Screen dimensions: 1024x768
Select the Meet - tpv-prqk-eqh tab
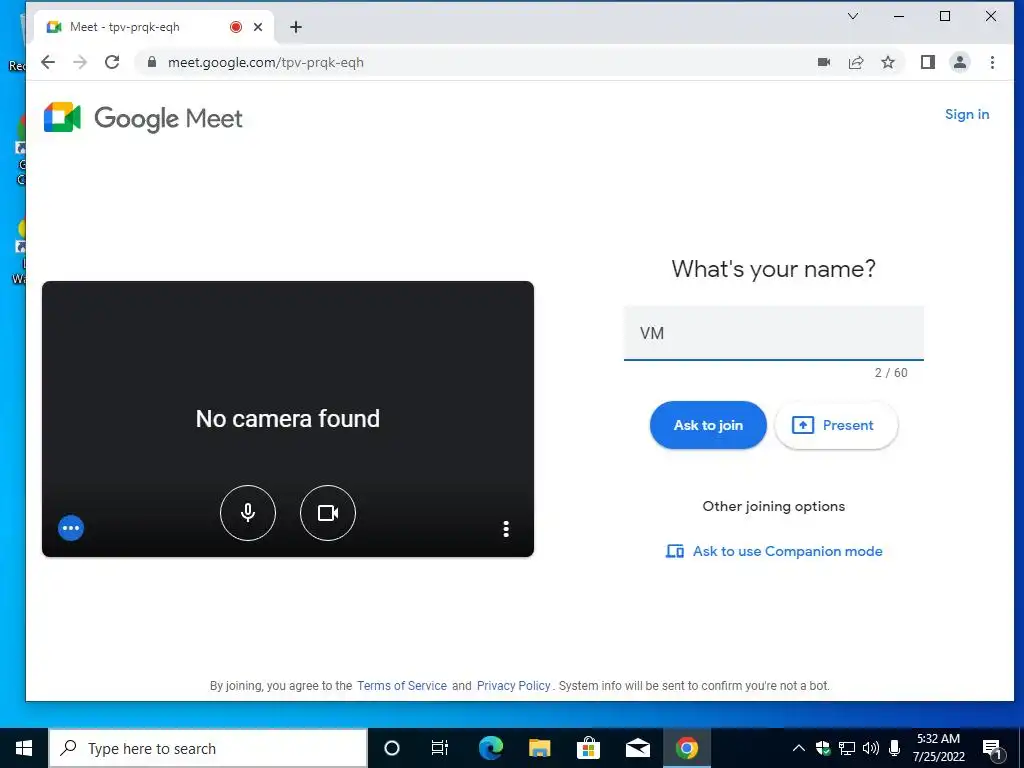coord(155,27)
